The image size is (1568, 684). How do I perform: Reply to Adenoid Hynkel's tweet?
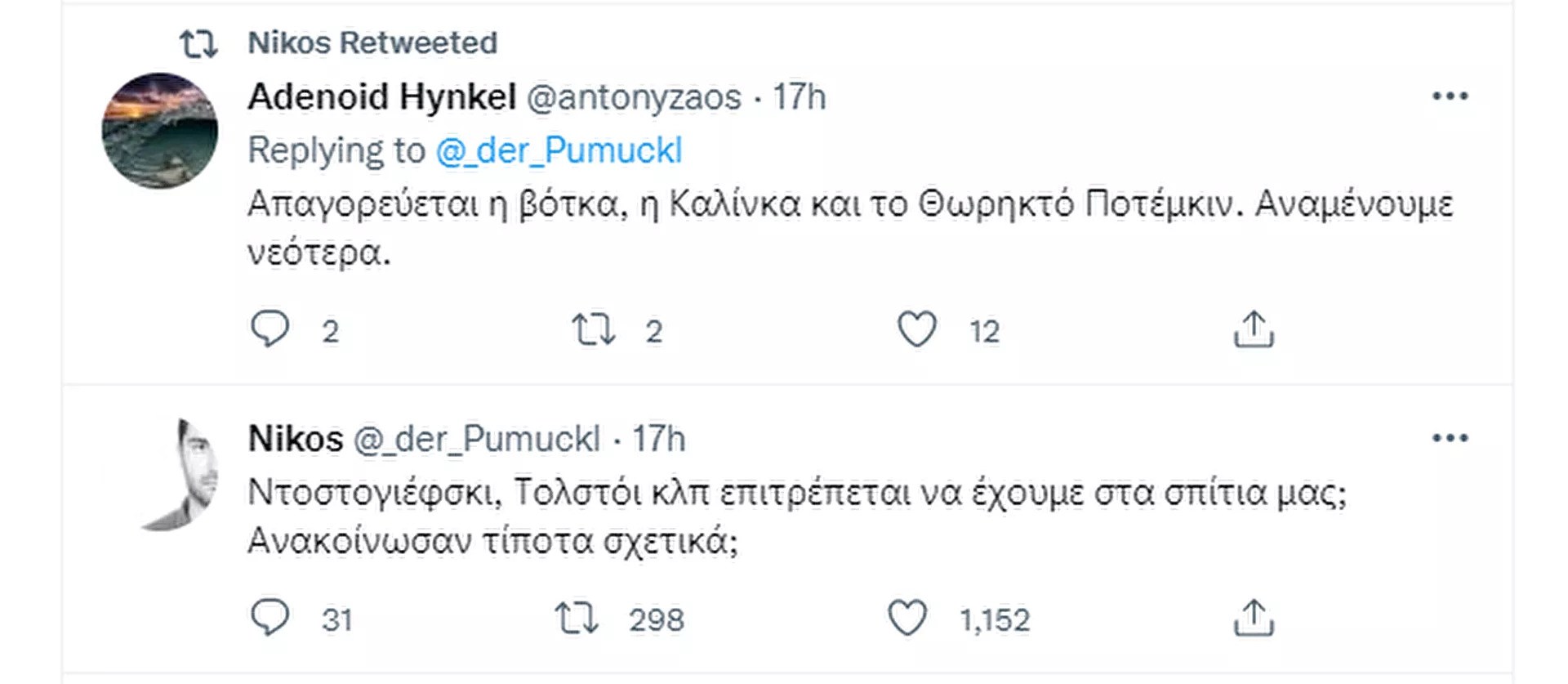point(269,330)
